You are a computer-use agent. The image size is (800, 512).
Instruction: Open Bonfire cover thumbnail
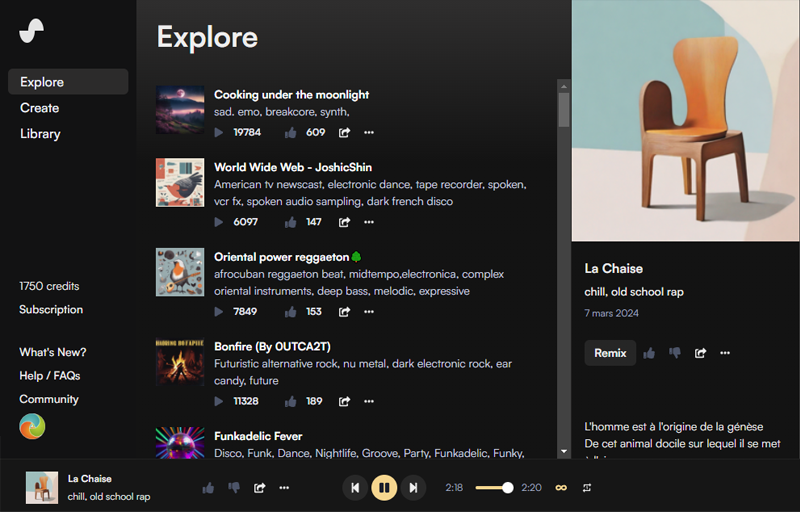click(180, 362)
